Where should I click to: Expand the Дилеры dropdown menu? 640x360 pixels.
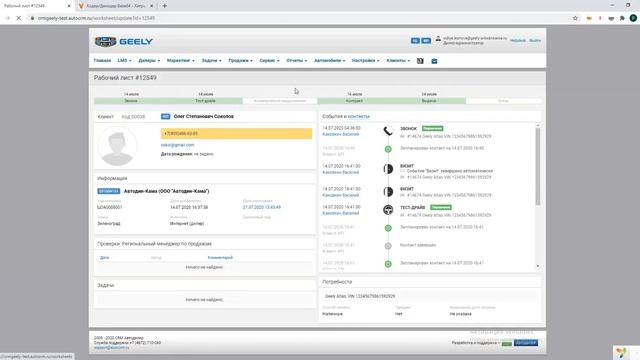tap(149, 60)
